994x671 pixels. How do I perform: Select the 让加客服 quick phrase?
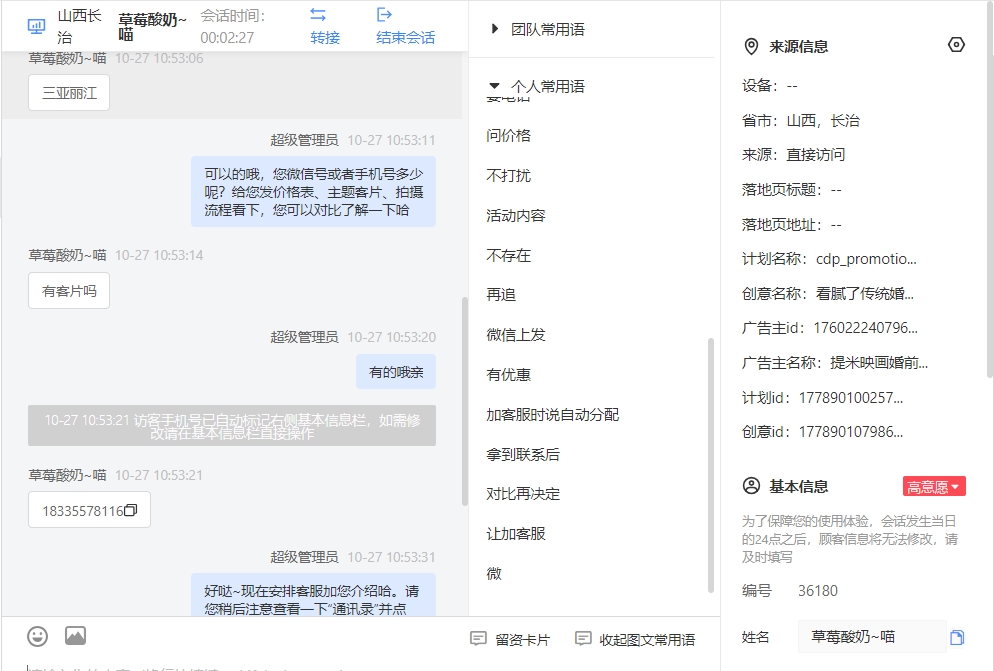pyautogui.click(x=515, y=534)
